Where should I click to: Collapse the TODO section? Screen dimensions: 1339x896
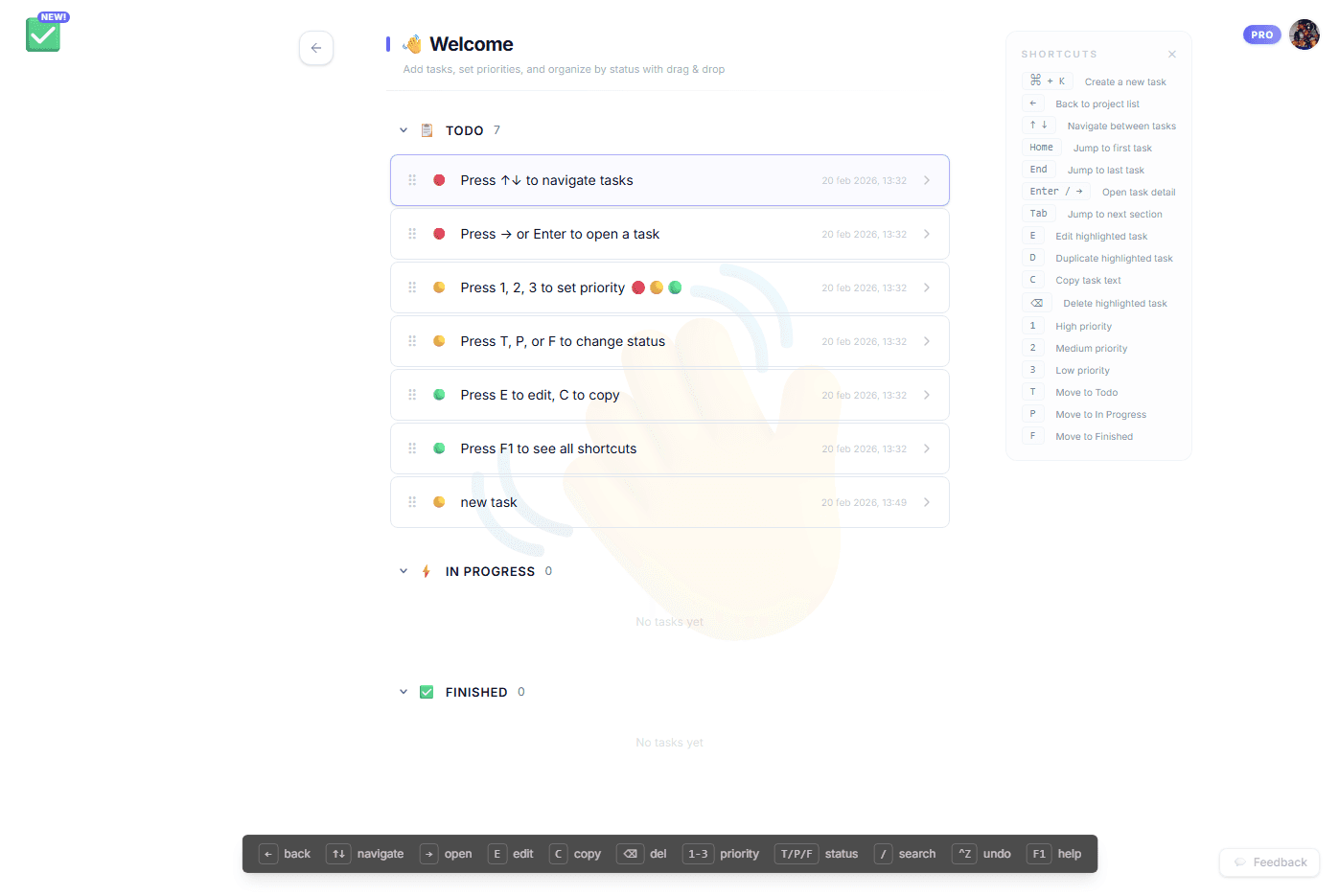click(404, 129)
